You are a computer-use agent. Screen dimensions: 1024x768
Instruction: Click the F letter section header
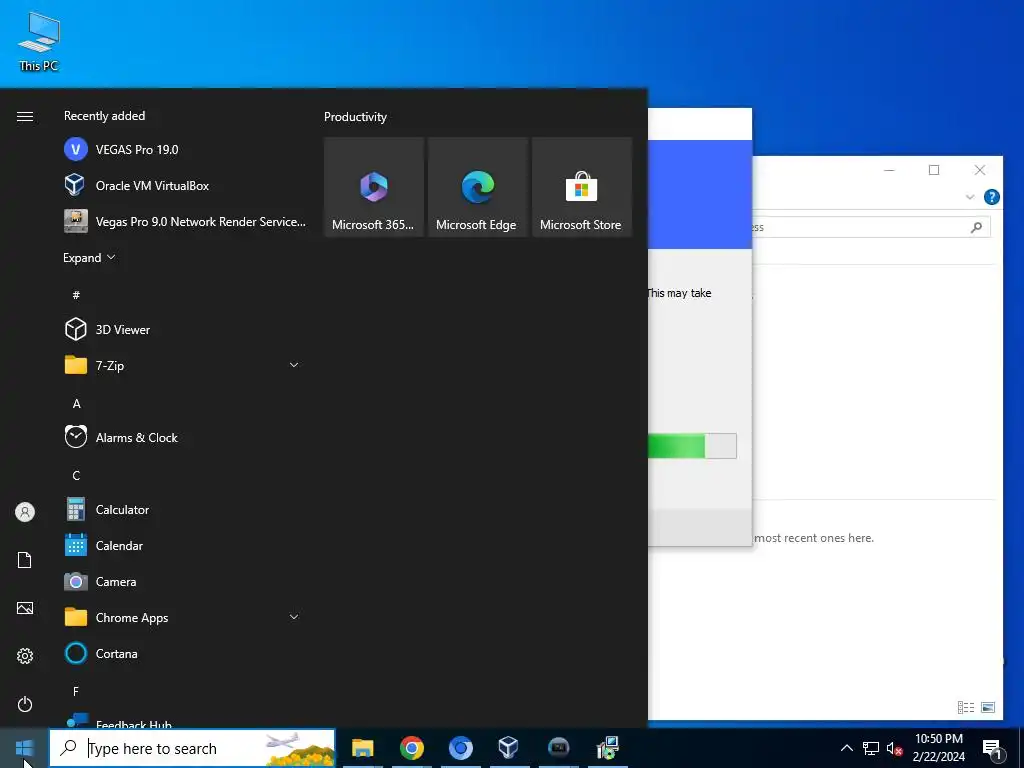coord(76,691)
